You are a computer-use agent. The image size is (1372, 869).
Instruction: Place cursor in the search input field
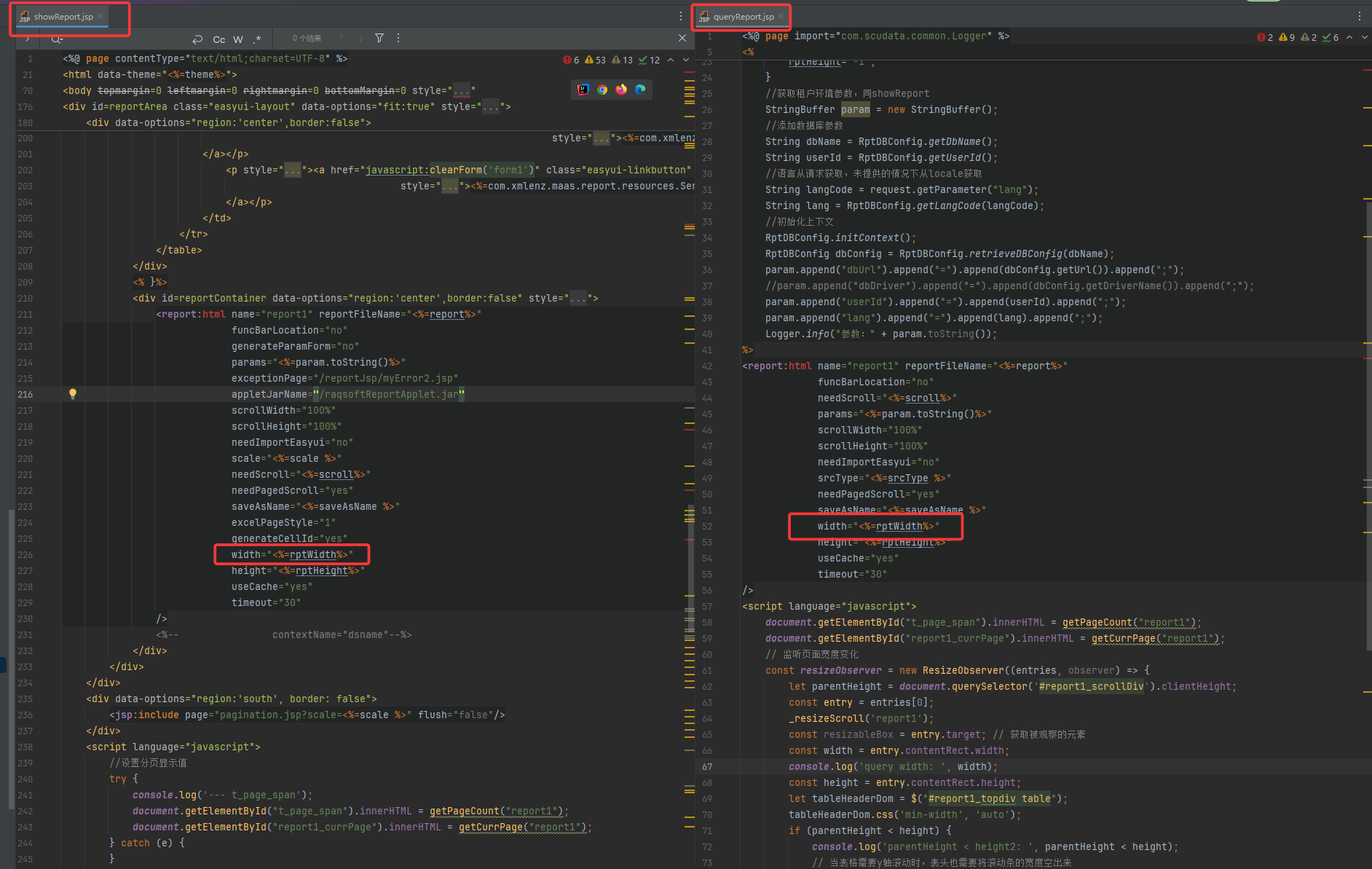[124, 39]
